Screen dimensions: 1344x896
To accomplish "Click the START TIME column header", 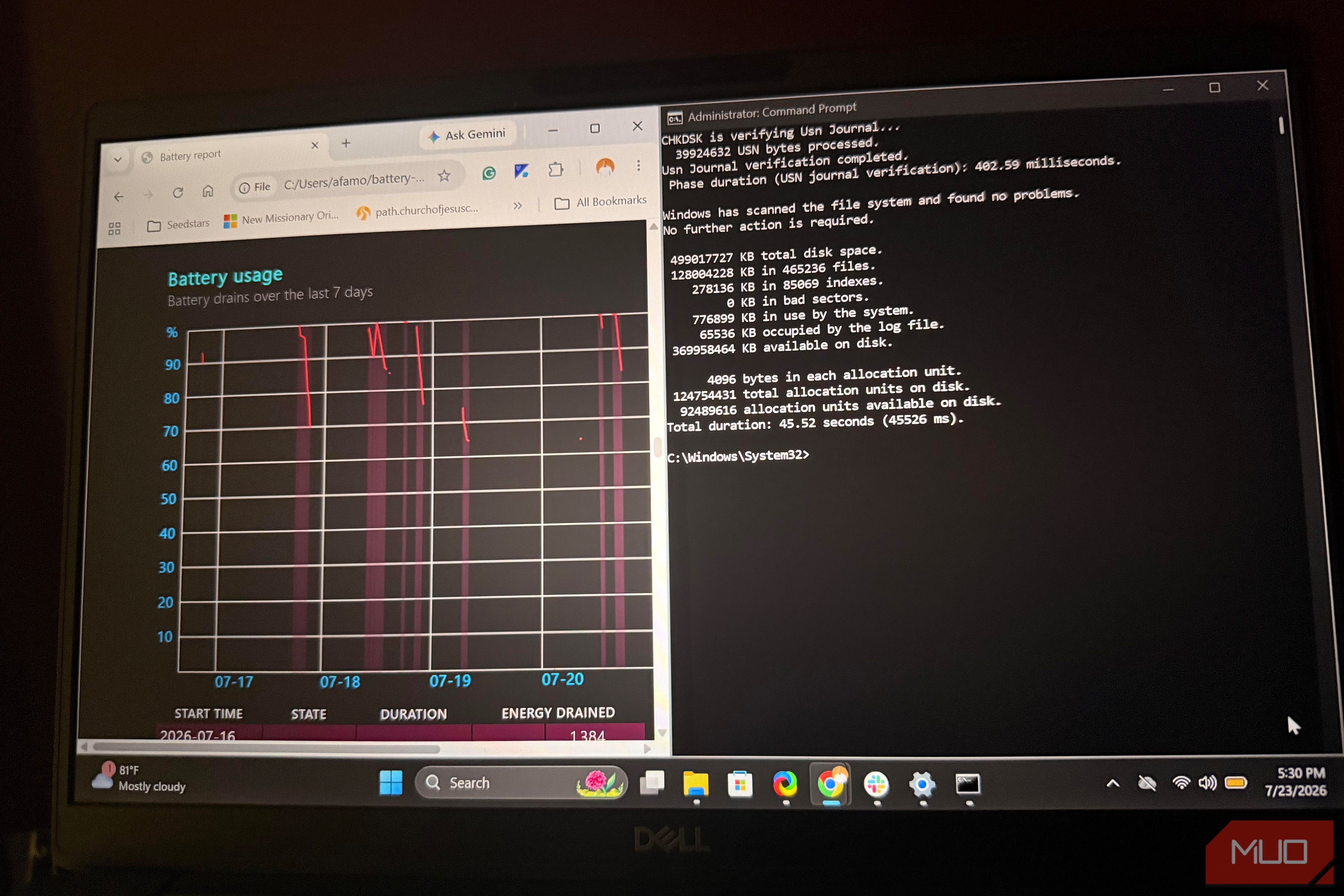I will (208, 714).
